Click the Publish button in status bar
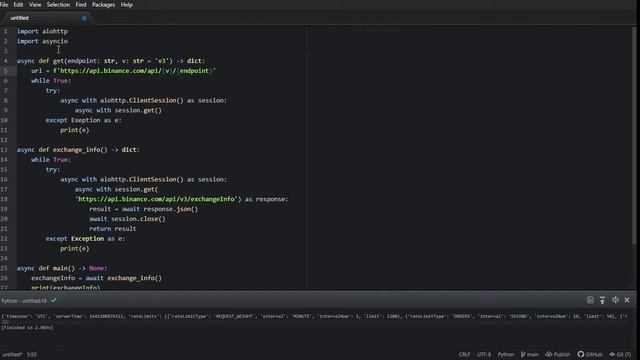640x360 pixels. tap(558, 354)
